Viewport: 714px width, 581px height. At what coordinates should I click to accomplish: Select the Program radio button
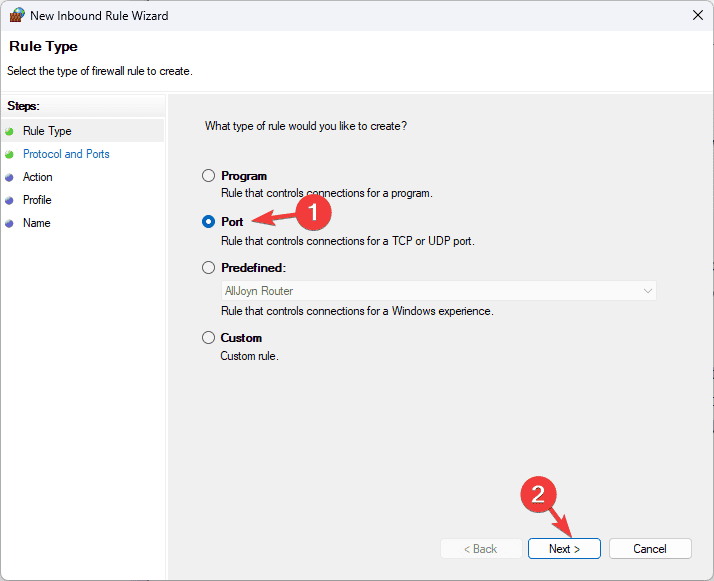click(209, 176)
